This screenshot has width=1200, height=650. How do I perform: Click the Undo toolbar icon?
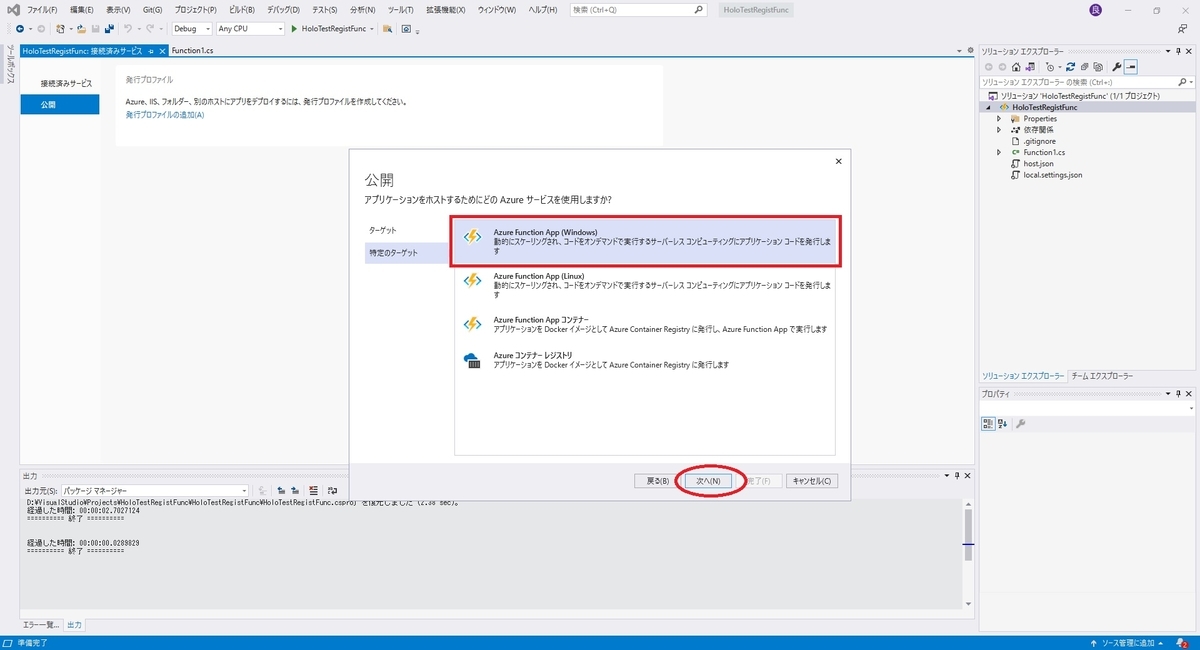128,28
